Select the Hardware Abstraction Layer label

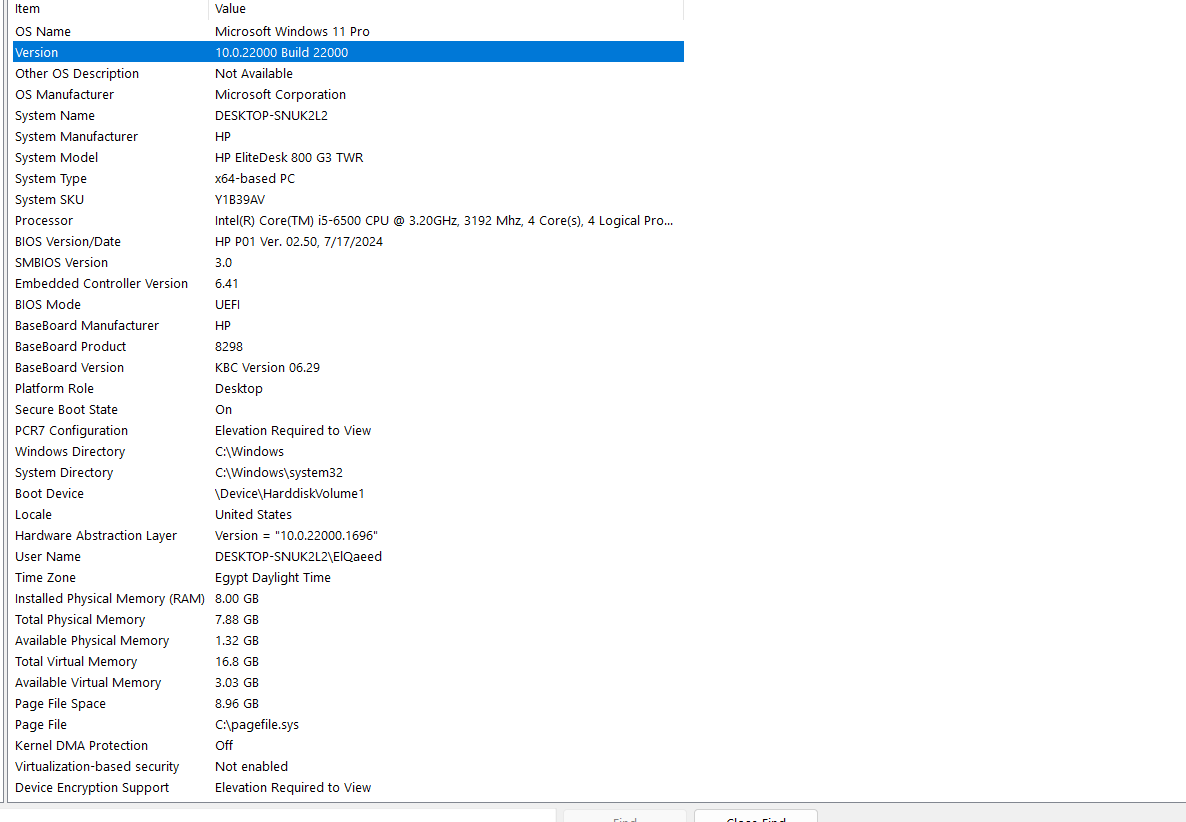(x=96, y=537)
